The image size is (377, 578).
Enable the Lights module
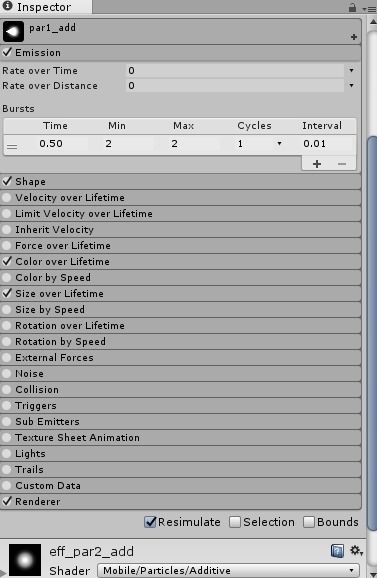[x=6, y=453]
